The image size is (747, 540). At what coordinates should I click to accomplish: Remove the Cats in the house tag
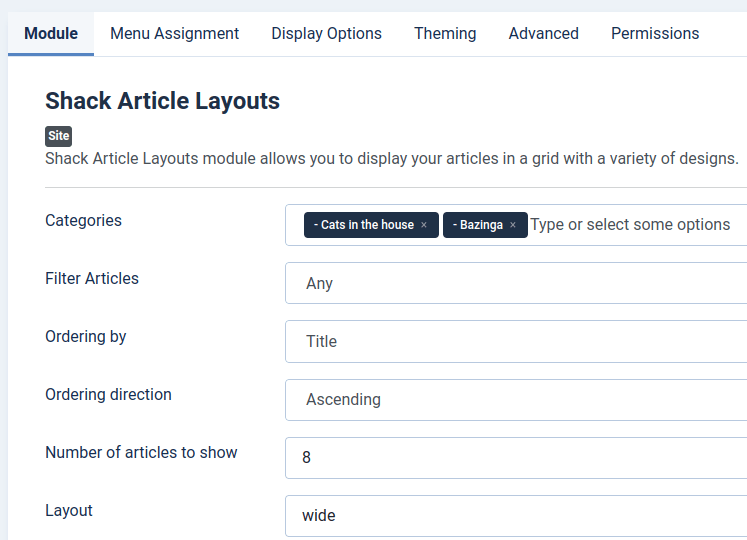[424, 225]
